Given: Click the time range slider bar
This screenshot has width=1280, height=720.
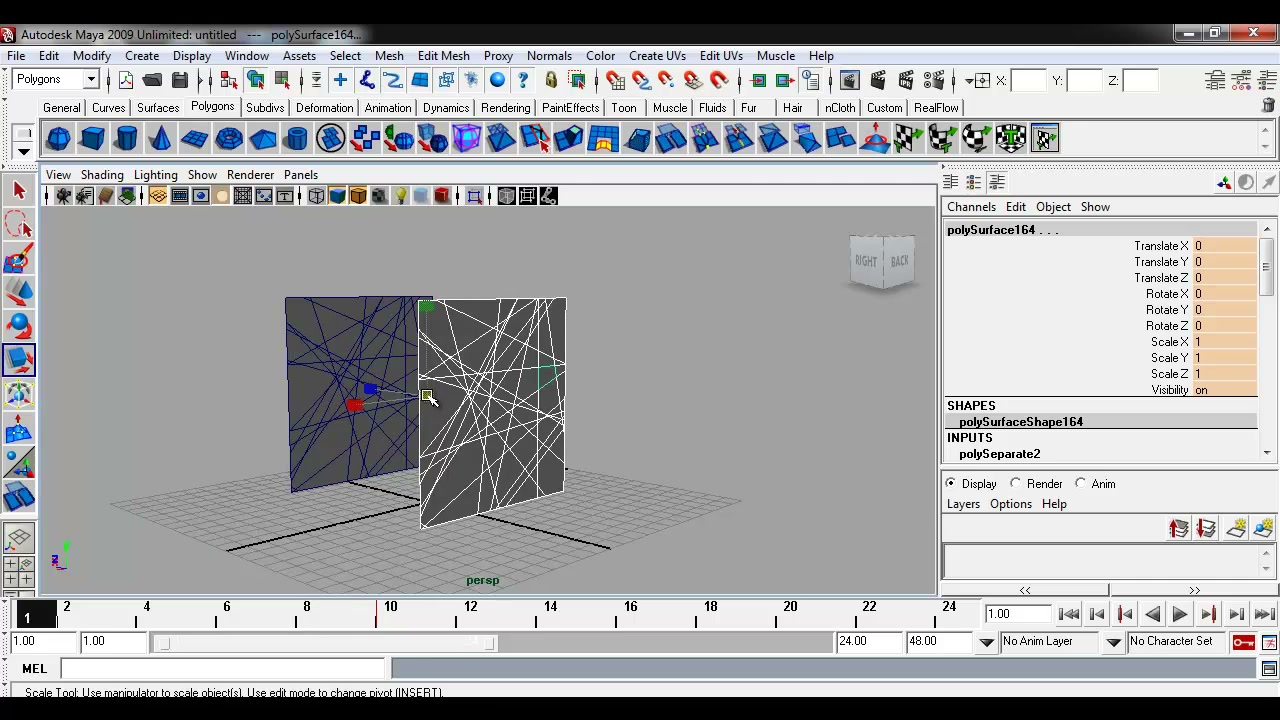Looking at the screenshot, I should tap(326, 643).
